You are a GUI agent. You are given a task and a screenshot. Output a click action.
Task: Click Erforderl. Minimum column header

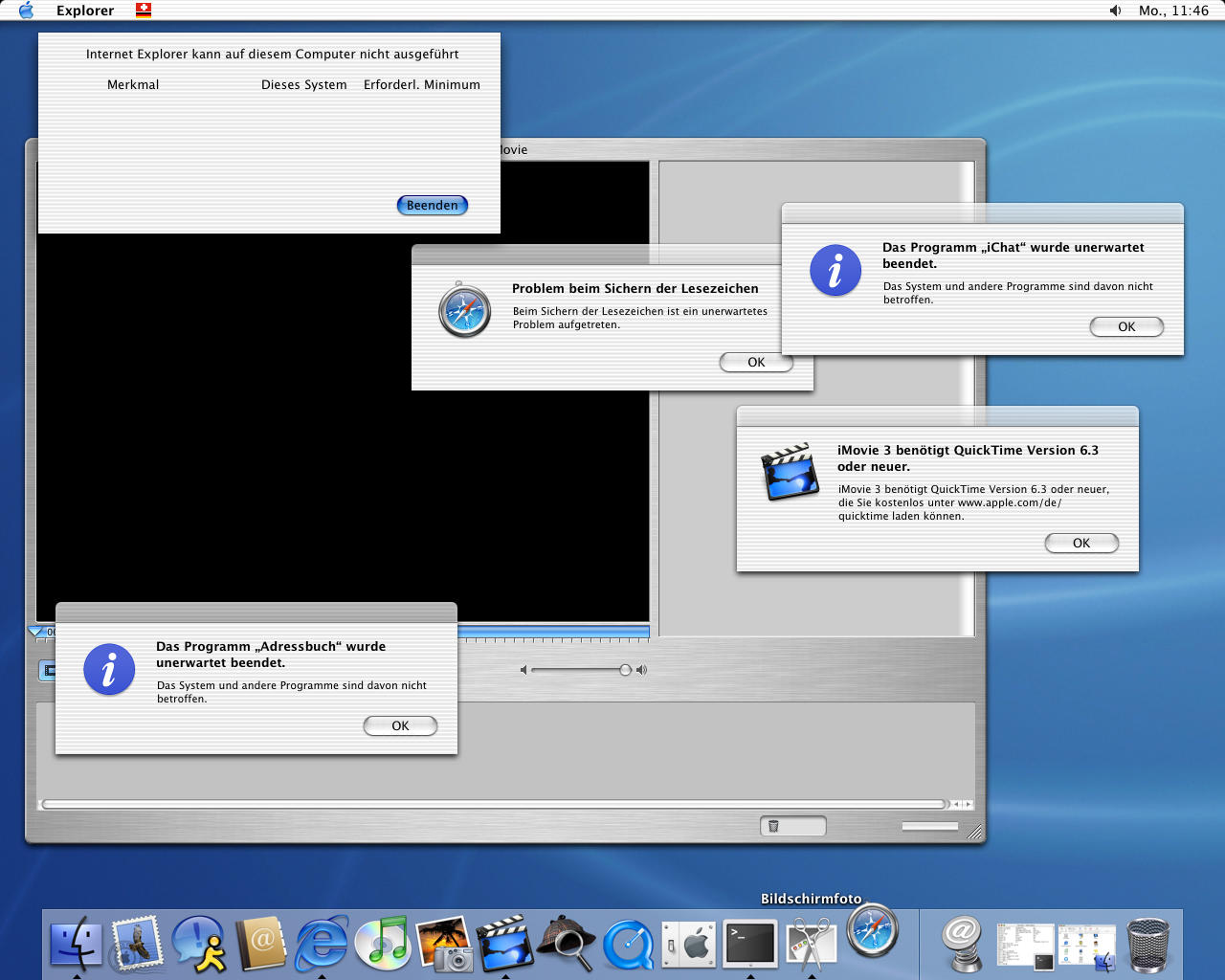pyautogui.click(x=422, y=84)
